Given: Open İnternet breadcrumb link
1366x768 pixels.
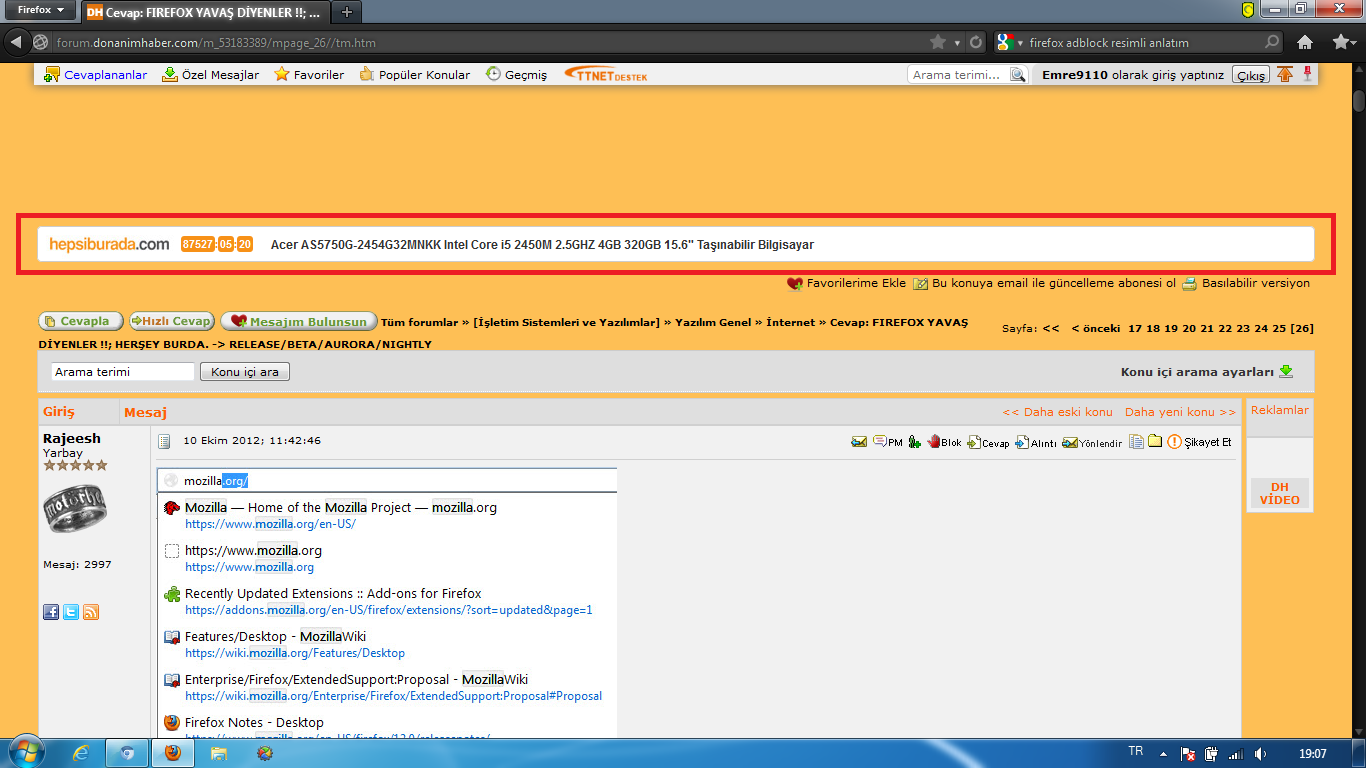Looking at the screenshot, I should pos(791,322).
